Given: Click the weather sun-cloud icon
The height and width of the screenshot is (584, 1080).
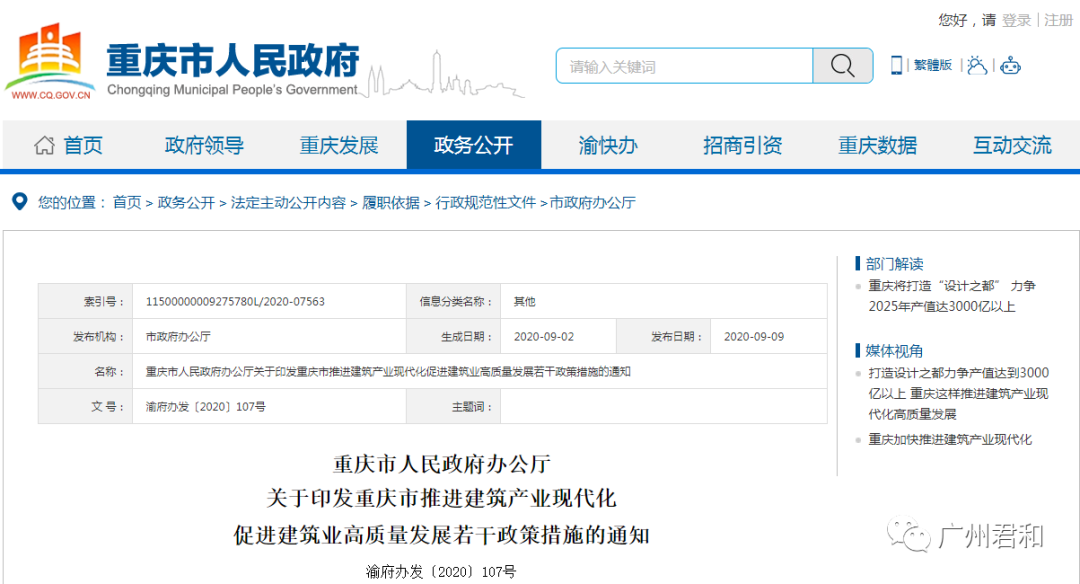Looking at the screenshot, I should 977,65.
